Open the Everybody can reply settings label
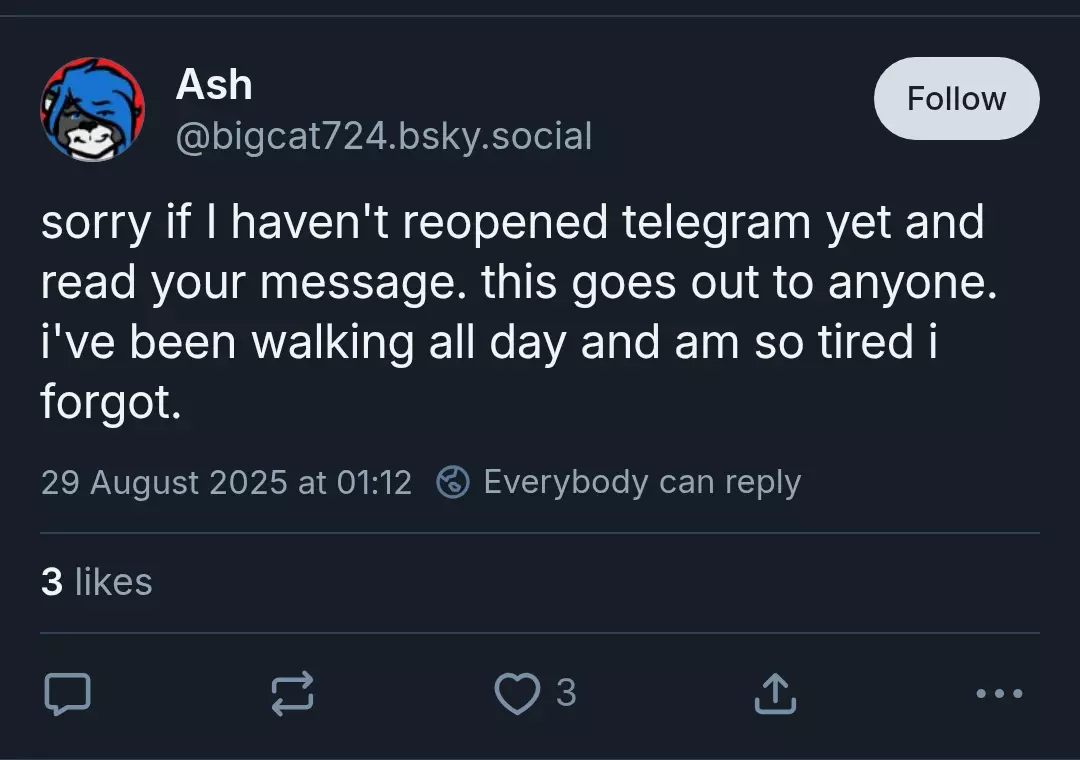Image resolution: width=1080 pixels, height=760 pixels. (642, 482)
